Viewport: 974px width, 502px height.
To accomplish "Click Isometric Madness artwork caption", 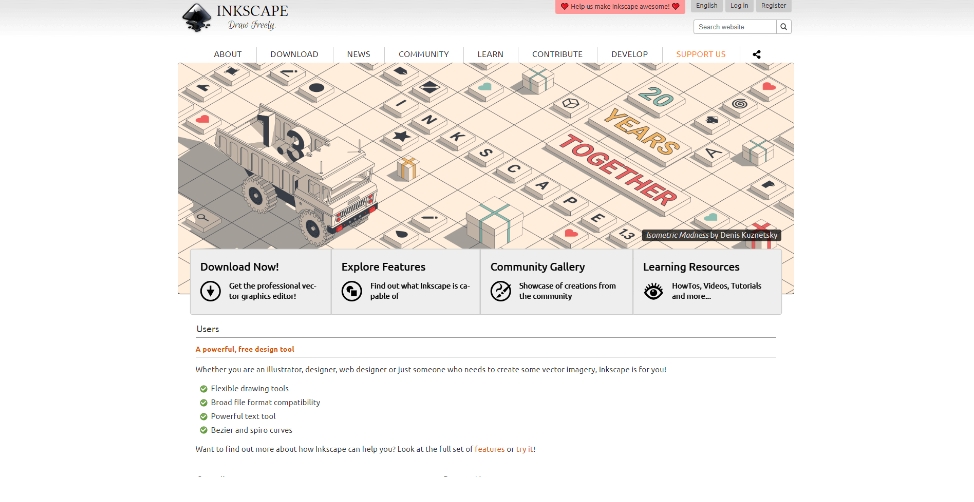I will (711, 235).
